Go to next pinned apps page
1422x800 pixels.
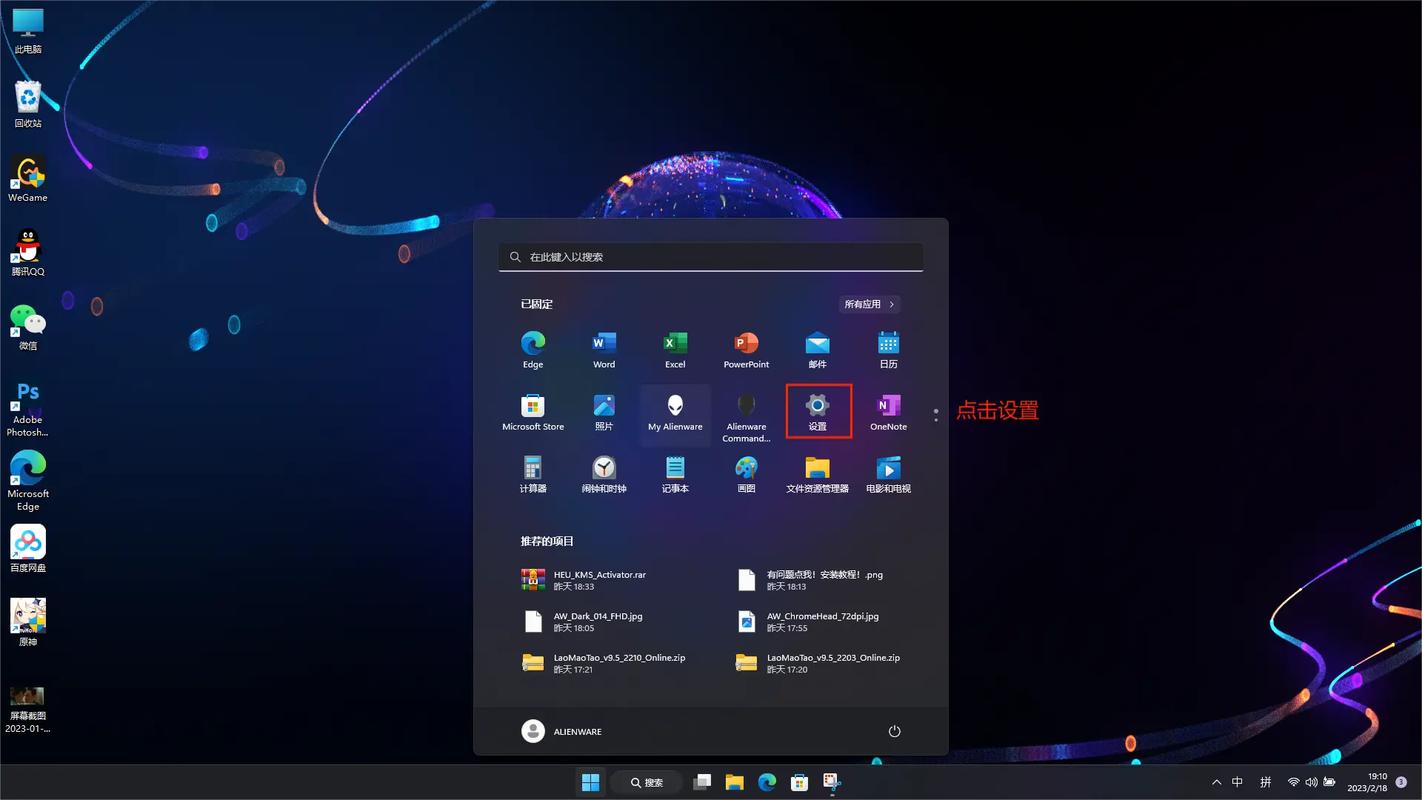pyautogui.click(x=936, y=419)
